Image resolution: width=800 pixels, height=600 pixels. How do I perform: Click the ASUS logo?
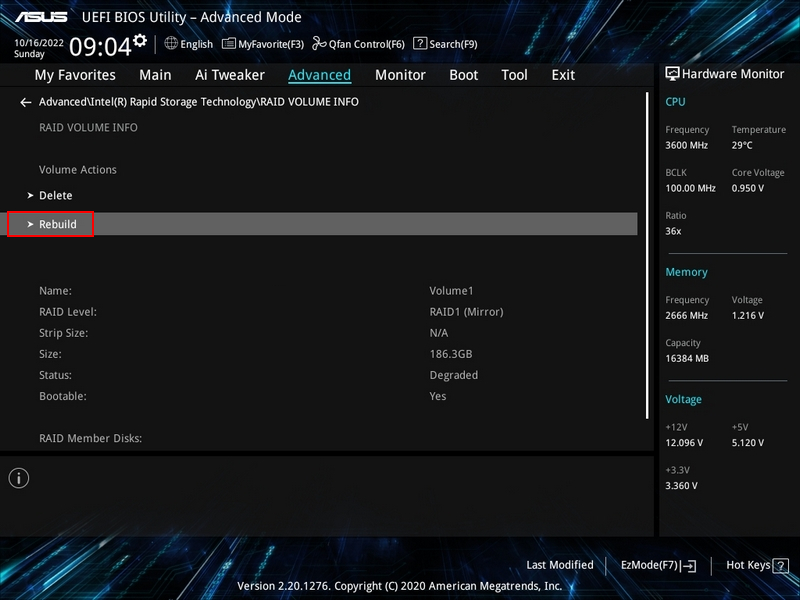pos(41,17)
